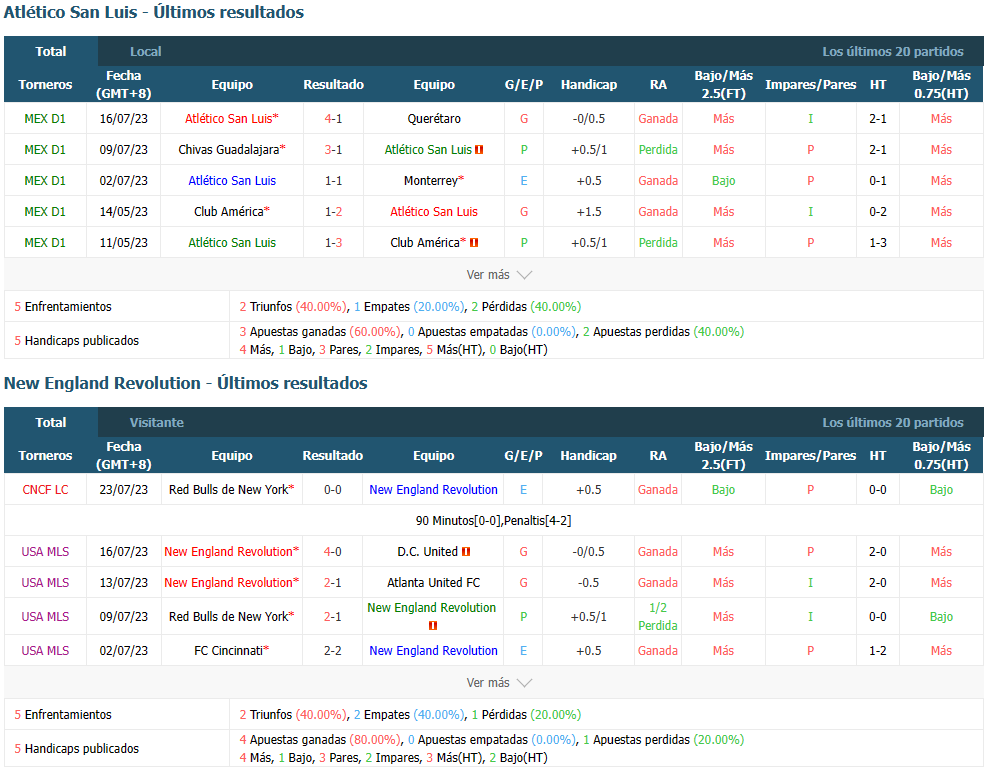Screen dimensions: 990x773
Task: Click the -0.5 handicap in Atlanta United row
Action: (x=588, y=582)
